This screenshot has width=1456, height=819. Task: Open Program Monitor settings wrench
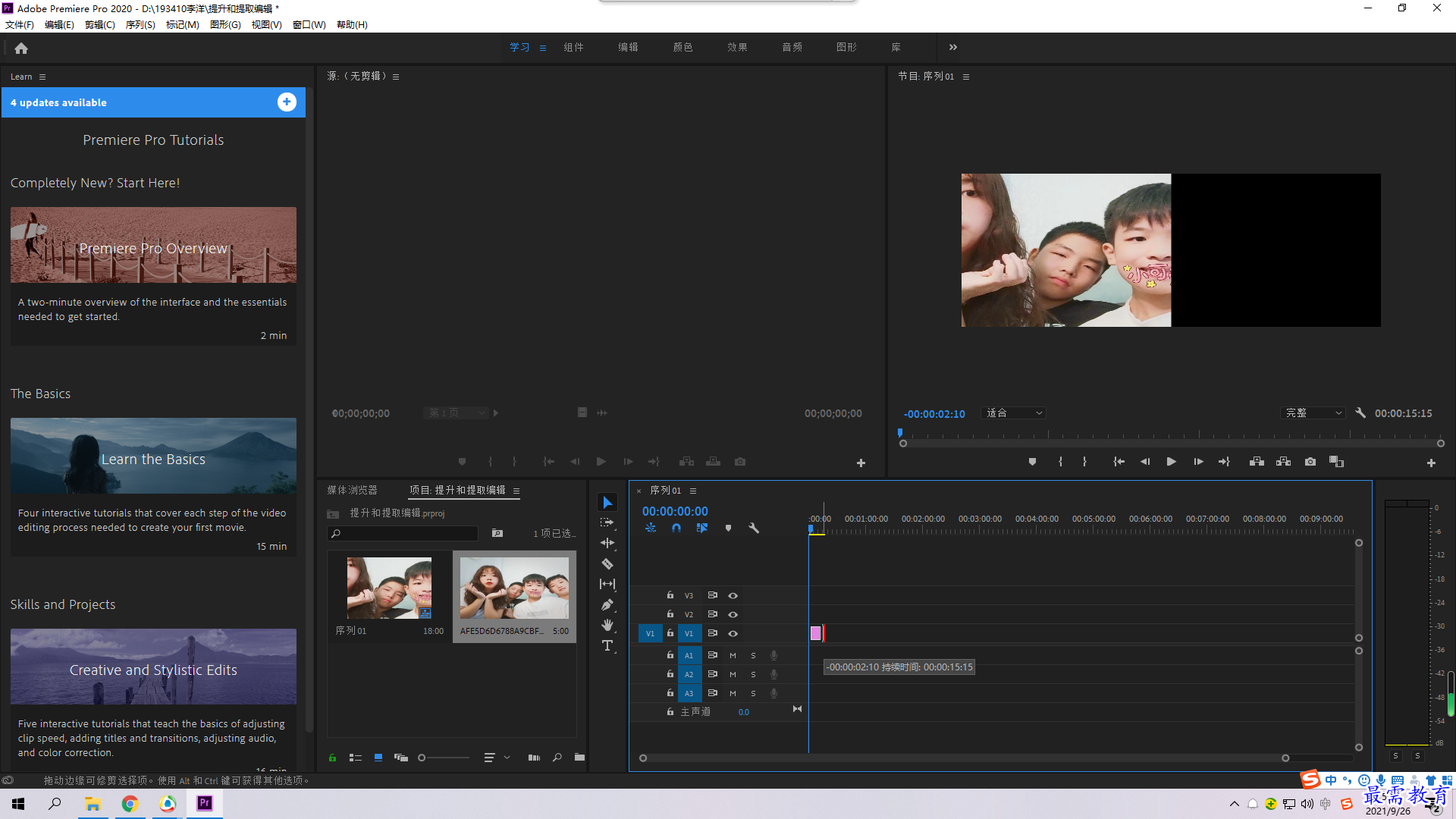point(1360,413)
